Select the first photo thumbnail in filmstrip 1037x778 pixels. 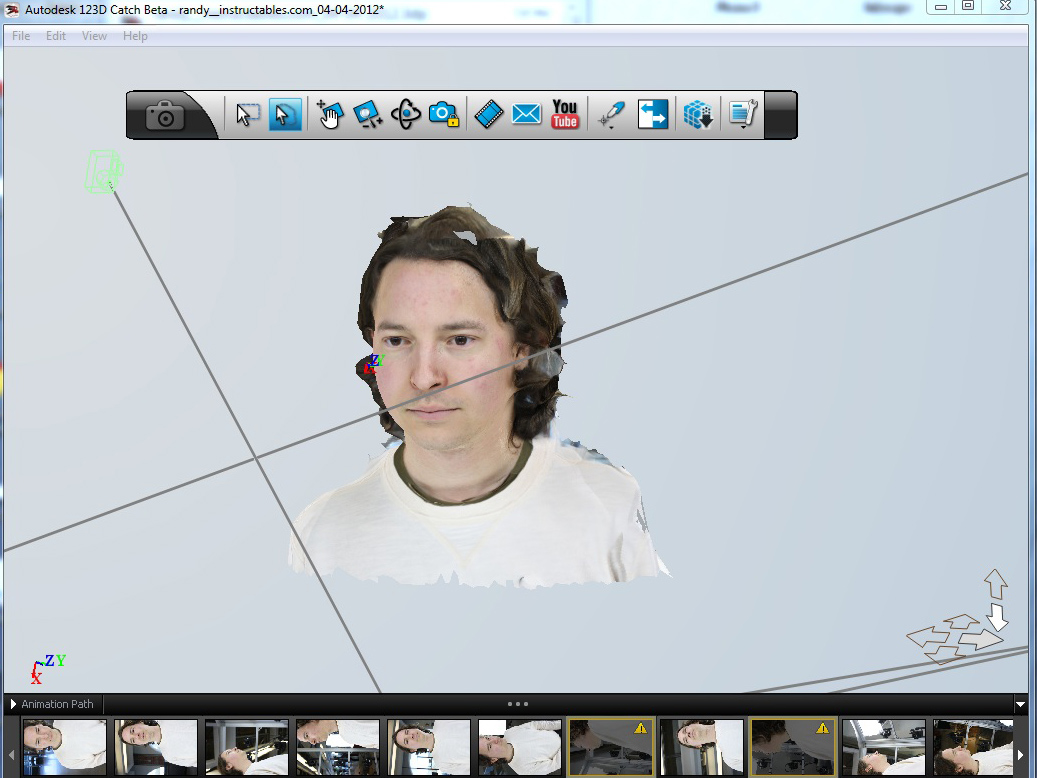[64, 748]
